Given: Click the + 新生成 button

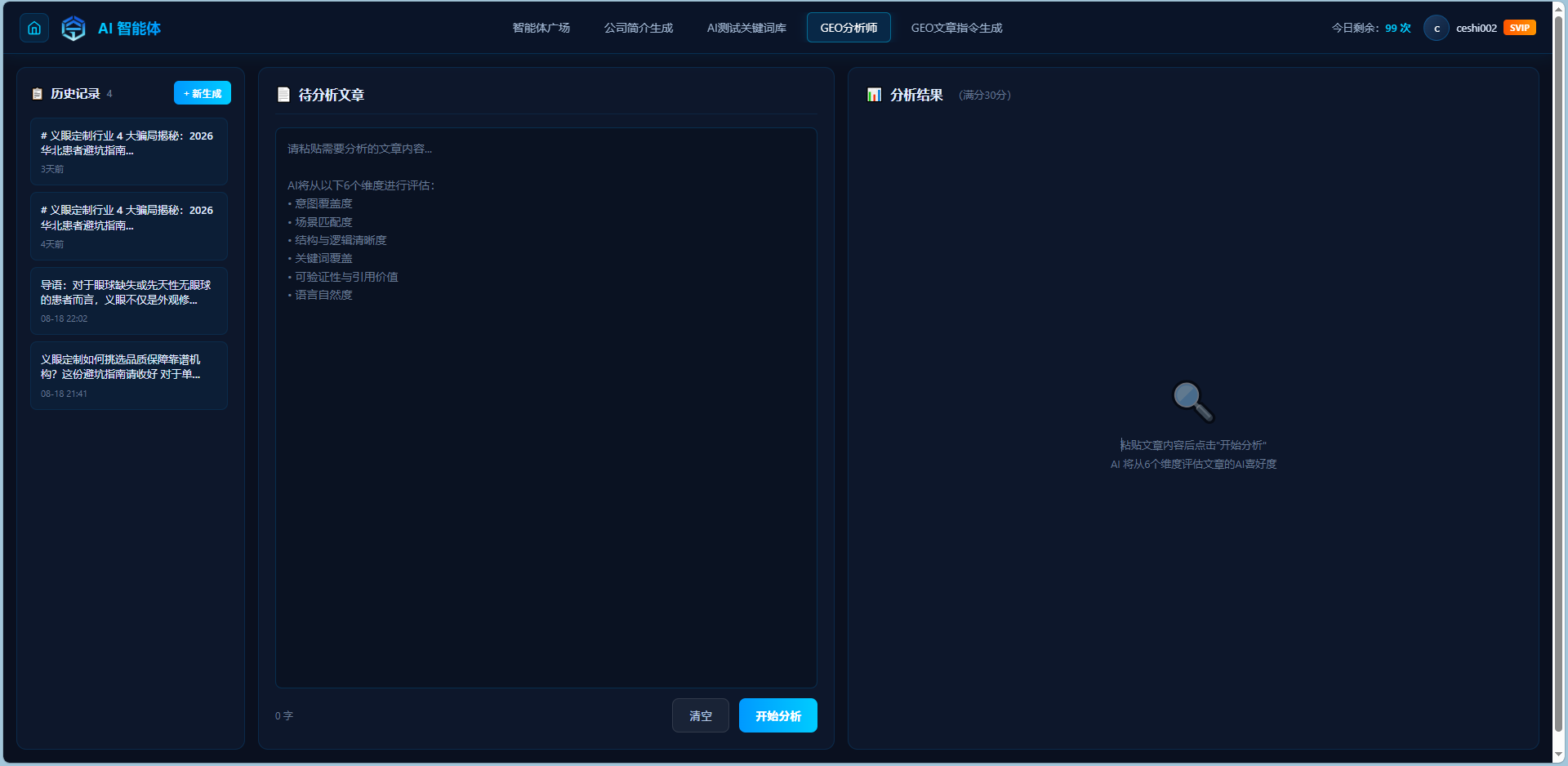Looking at the screenshot, I should click(x=203, y=93).
